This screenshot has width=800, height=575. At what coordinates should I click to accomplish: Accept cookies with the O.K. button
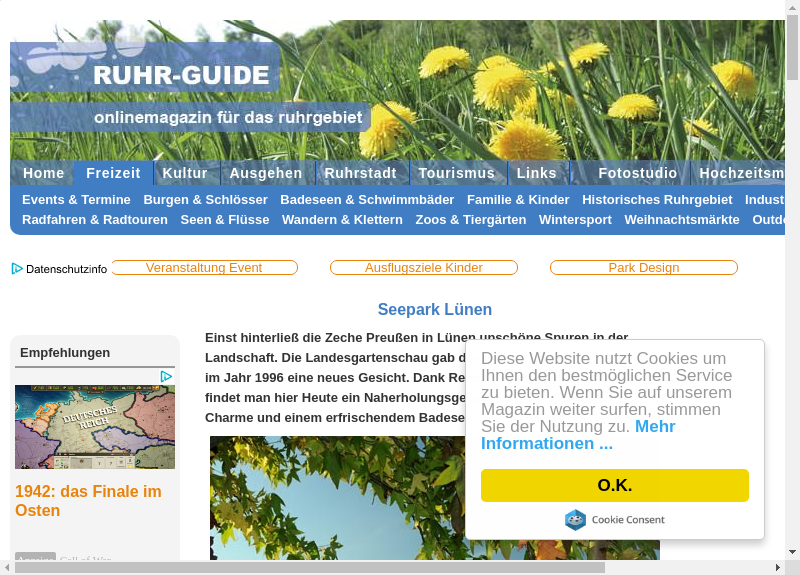[615, 485]
